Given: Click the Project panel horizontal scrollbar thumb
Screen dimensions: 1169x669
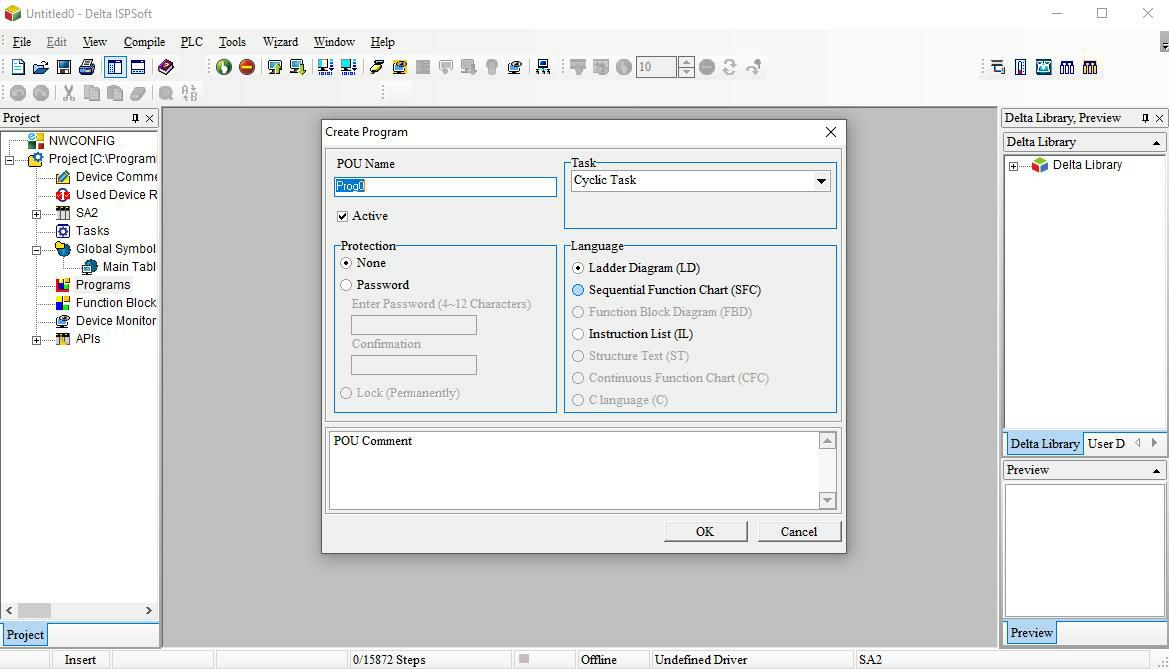Looking at the screenshot, I should point(34,611).
